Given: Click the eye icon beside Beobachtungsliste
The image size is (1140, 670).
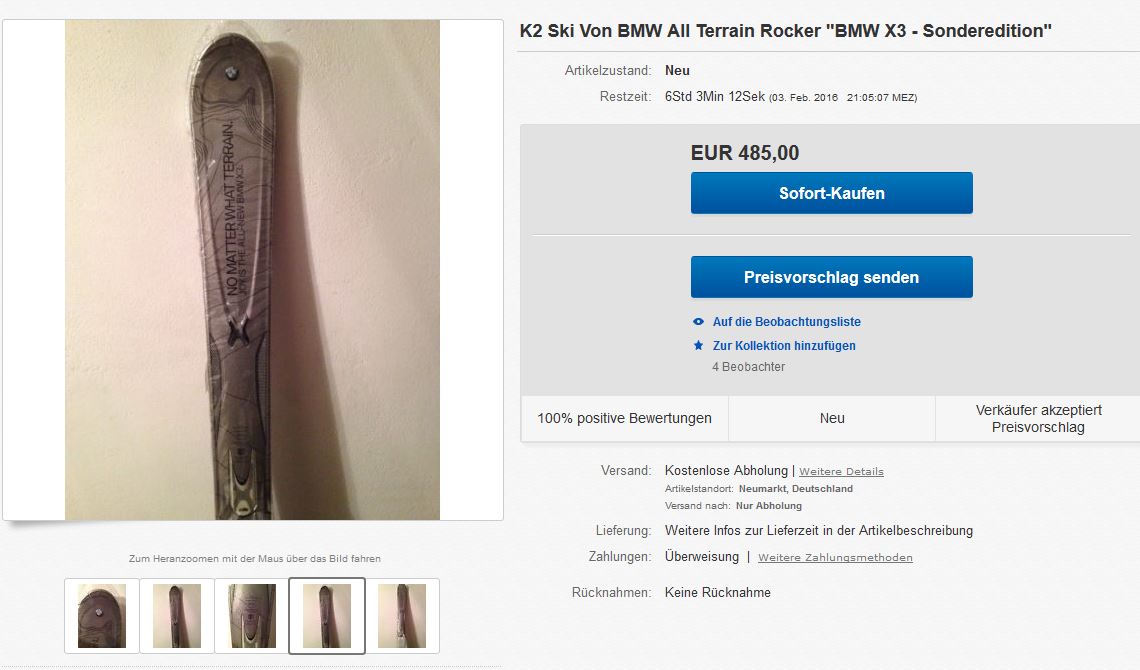Looking at the screenshot, I should pos(698,322).
